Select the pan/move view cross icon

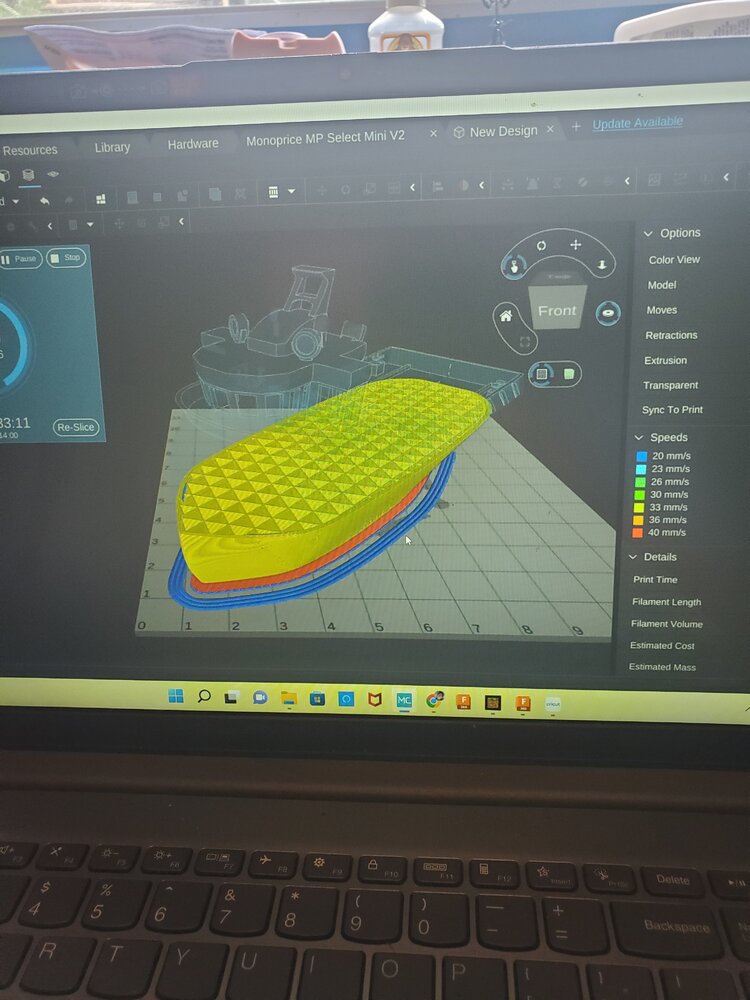[x=576, y=245]
